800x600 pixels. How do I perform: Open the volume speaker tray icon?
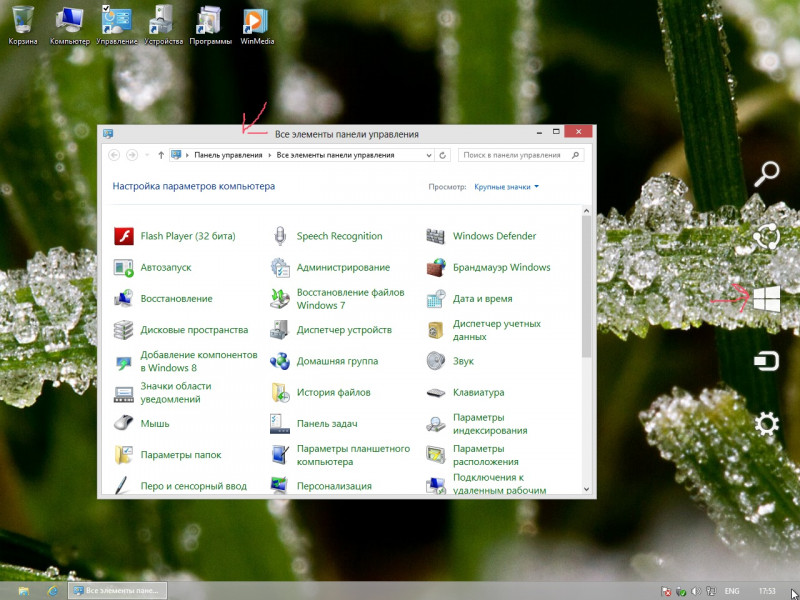point(696,591)
